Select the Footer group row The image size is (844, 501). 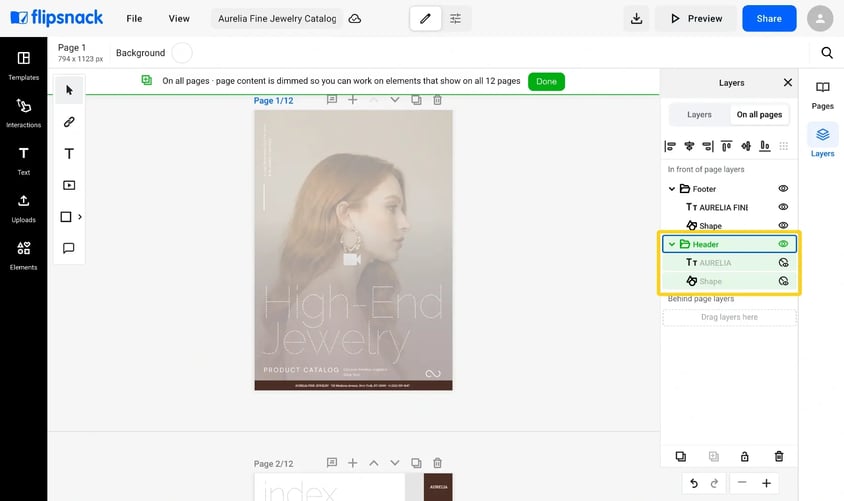(729, 189)
